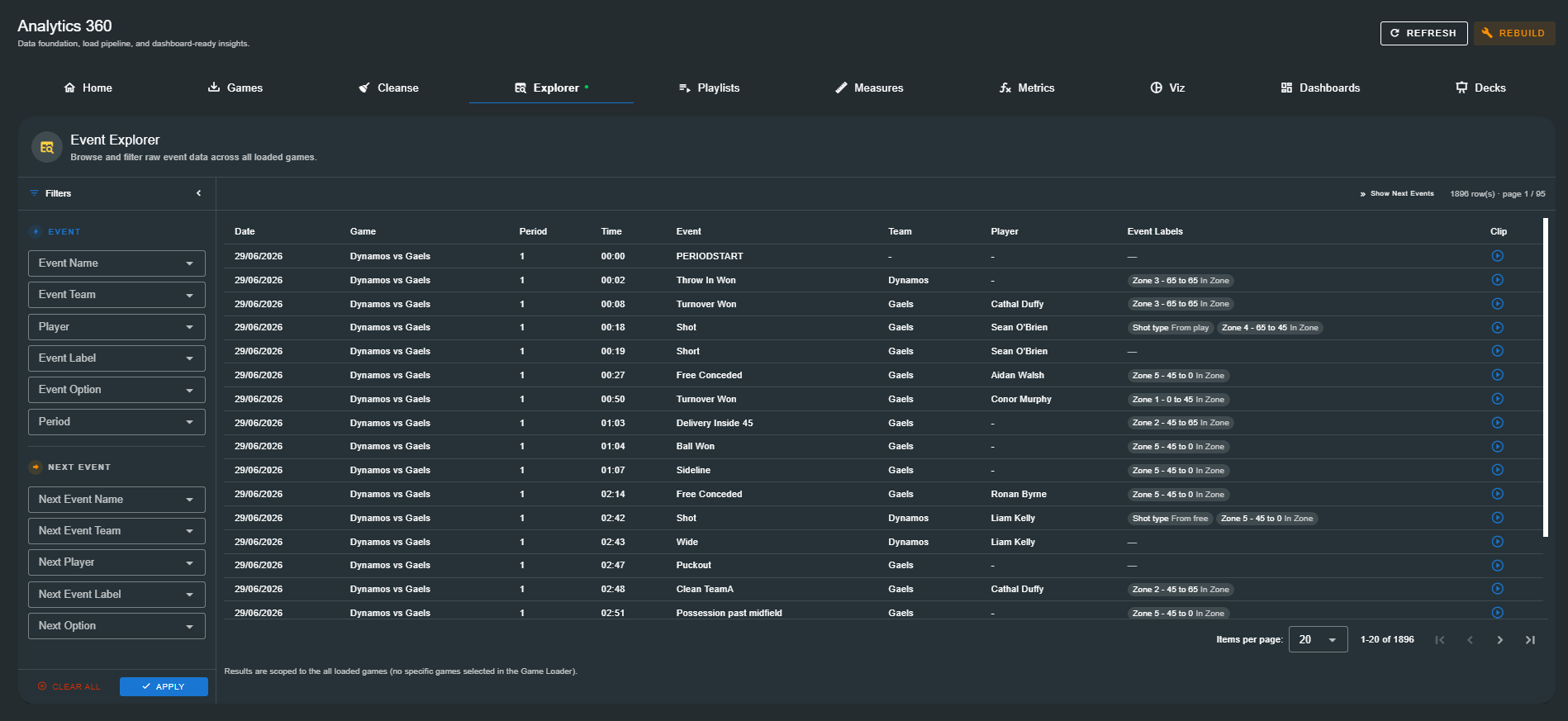Switch to the Games tab
This screenshot has width=1568, height=721.
tap(235, 88)
